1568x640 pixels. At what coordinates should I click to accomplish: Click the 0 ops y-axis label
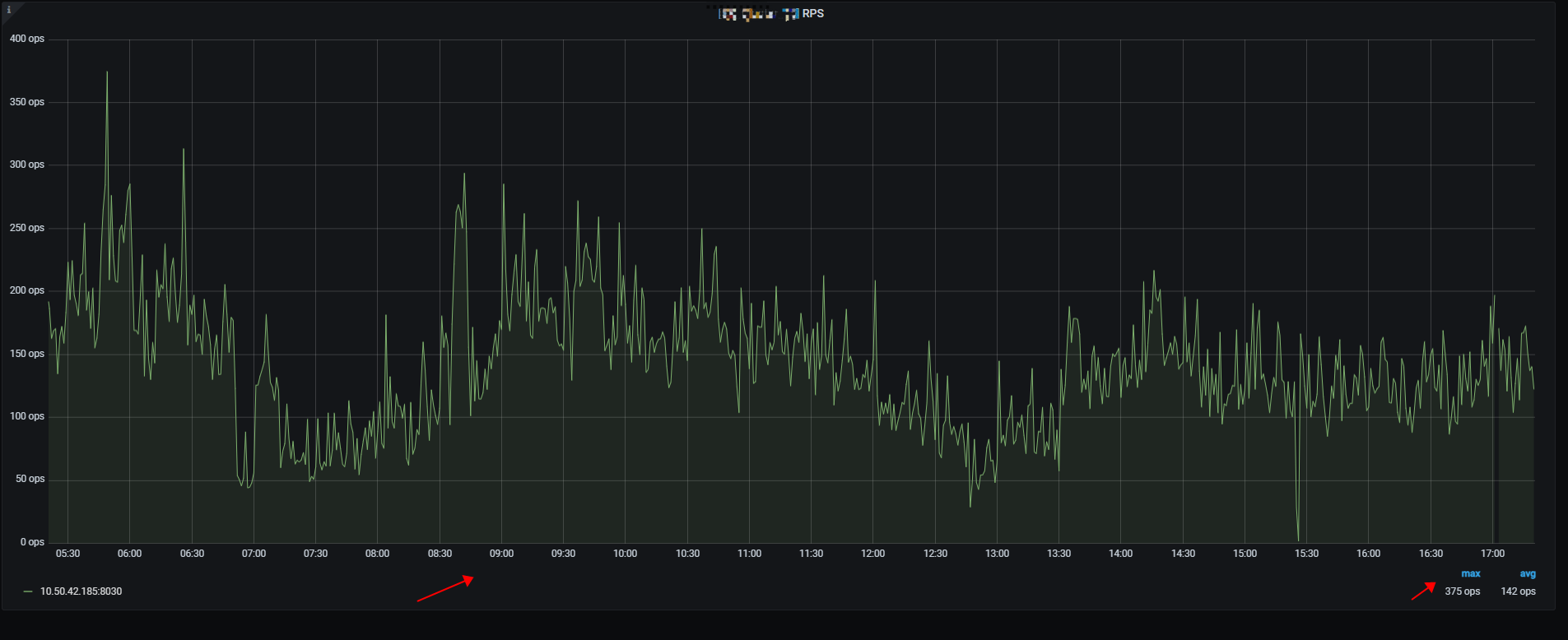point(32,542)
